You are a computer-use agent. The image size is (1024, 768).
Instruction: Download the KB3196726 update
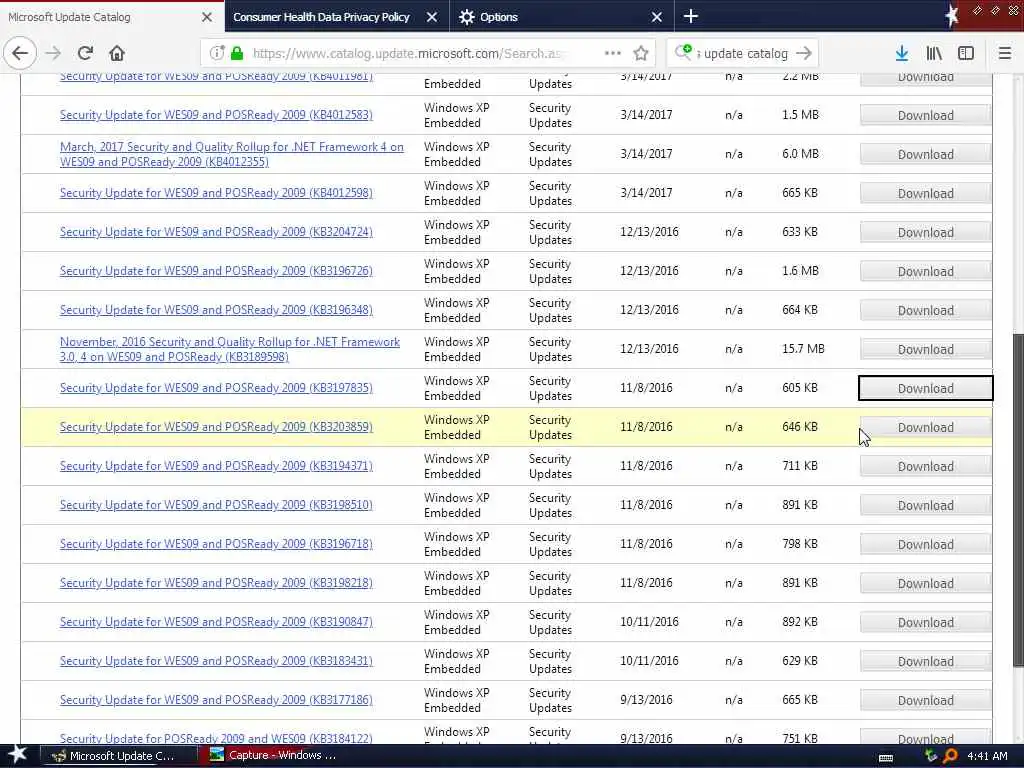tap(925, 272)
